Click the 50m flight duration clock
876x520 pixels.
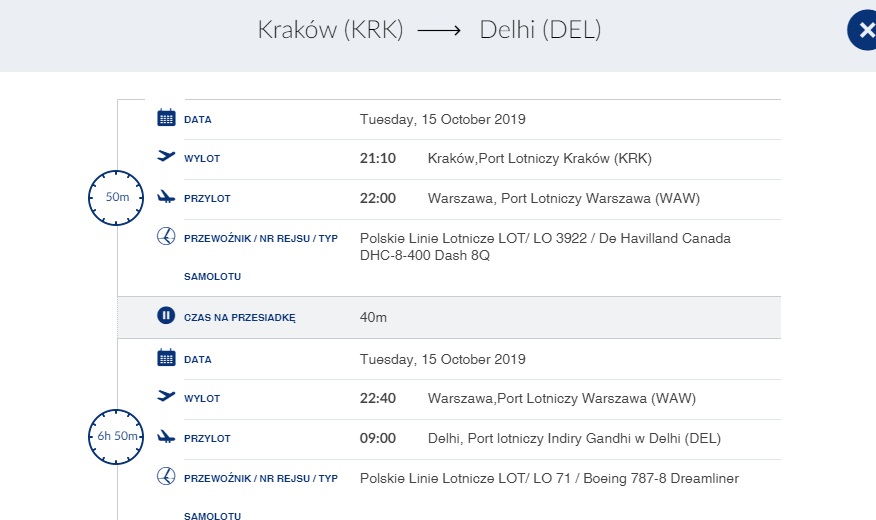coord(116,198)
